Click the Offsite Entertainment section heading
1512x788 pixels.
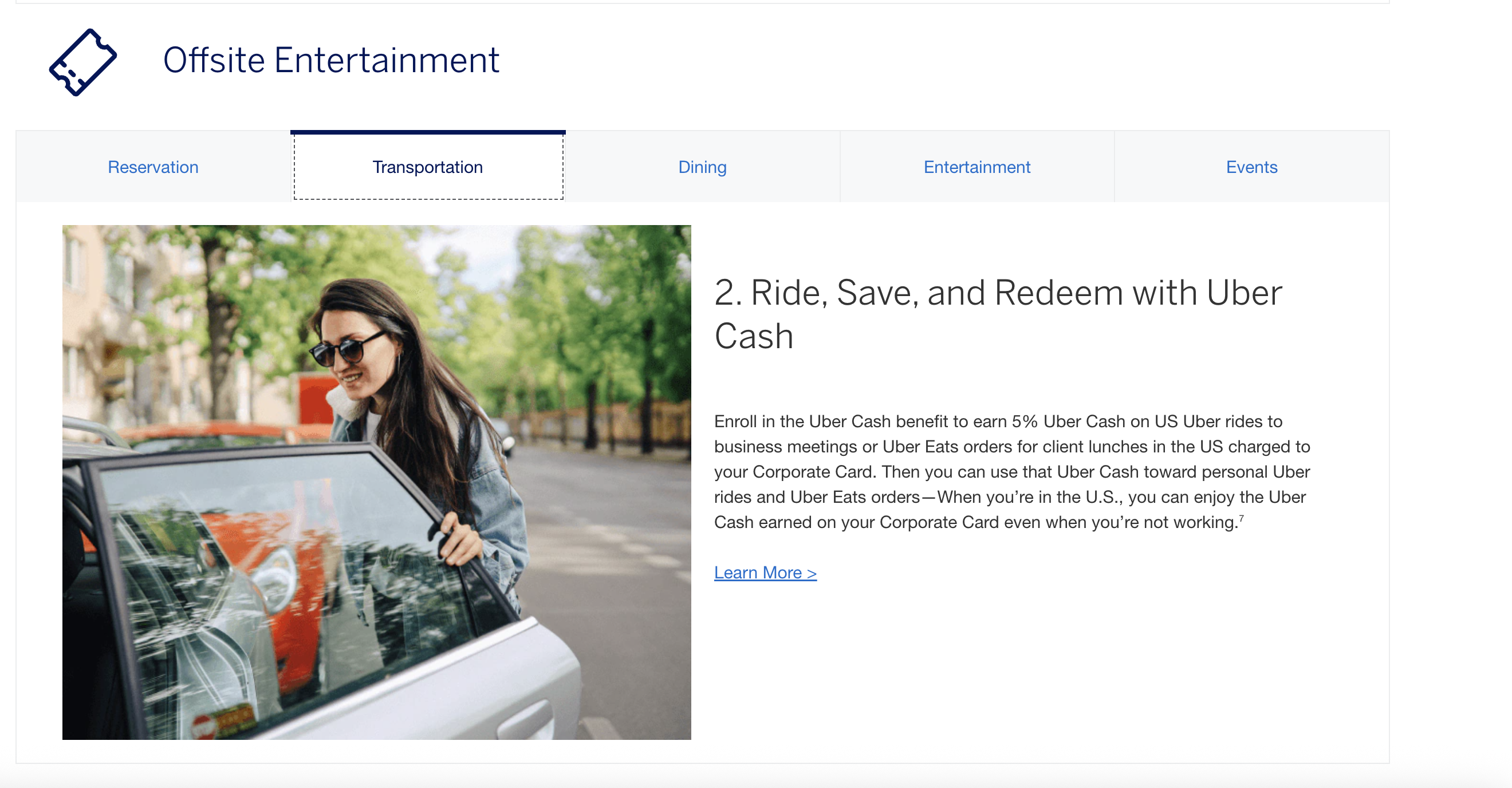tap(330, 60)
